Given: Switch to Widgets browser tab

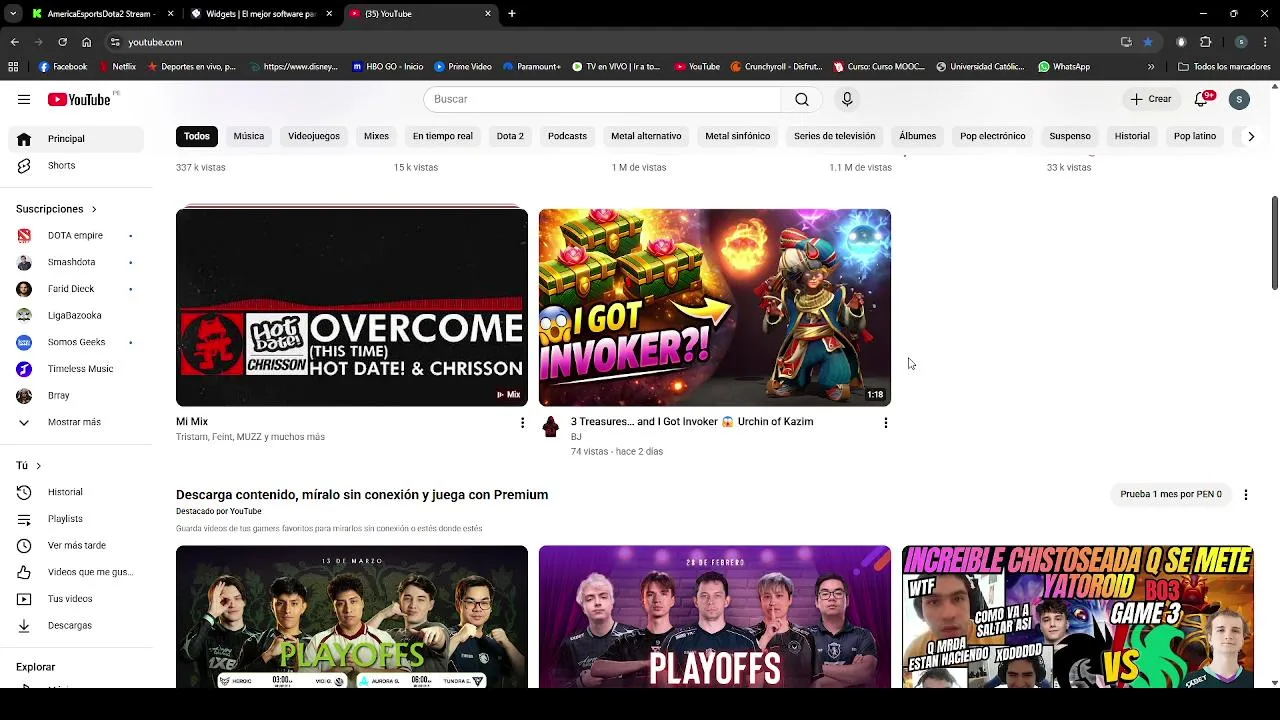Looking at the screenshot, I should (260, 14).
